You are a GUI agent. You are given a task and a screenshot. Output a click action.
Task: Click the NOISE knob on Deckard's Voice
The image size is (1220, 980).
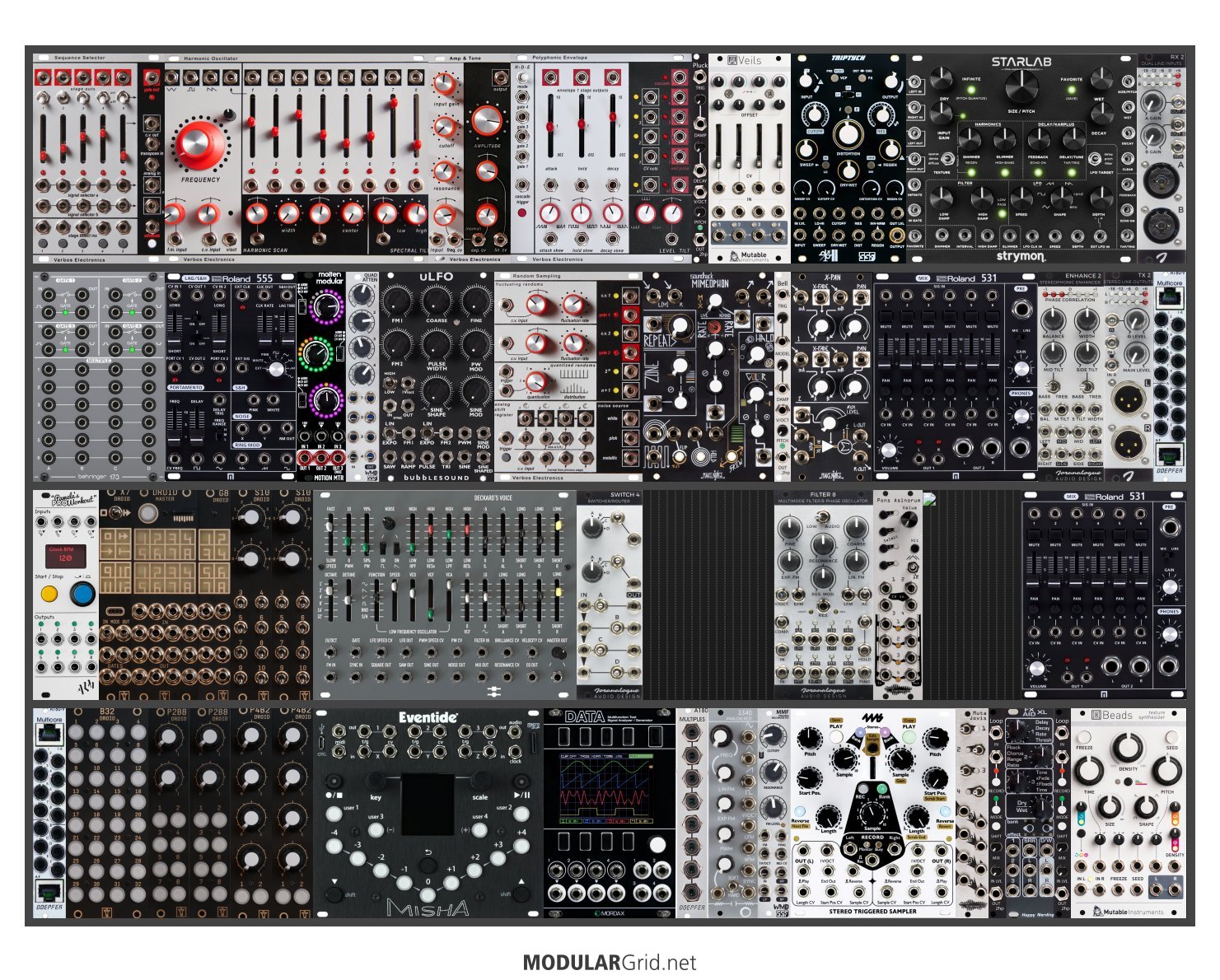tap(389, 523)
